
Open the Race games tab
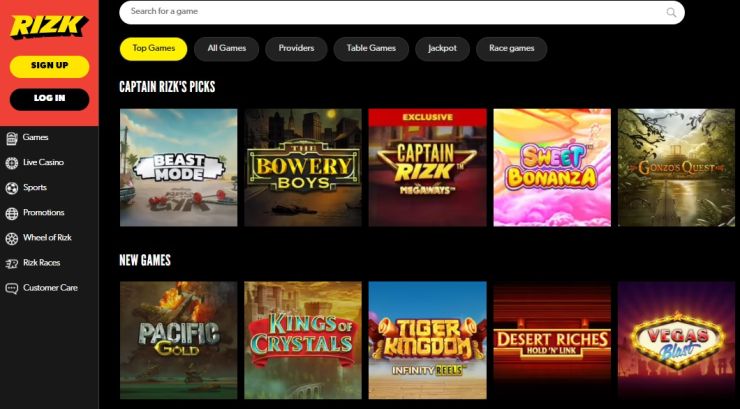(x=512, y=49)
